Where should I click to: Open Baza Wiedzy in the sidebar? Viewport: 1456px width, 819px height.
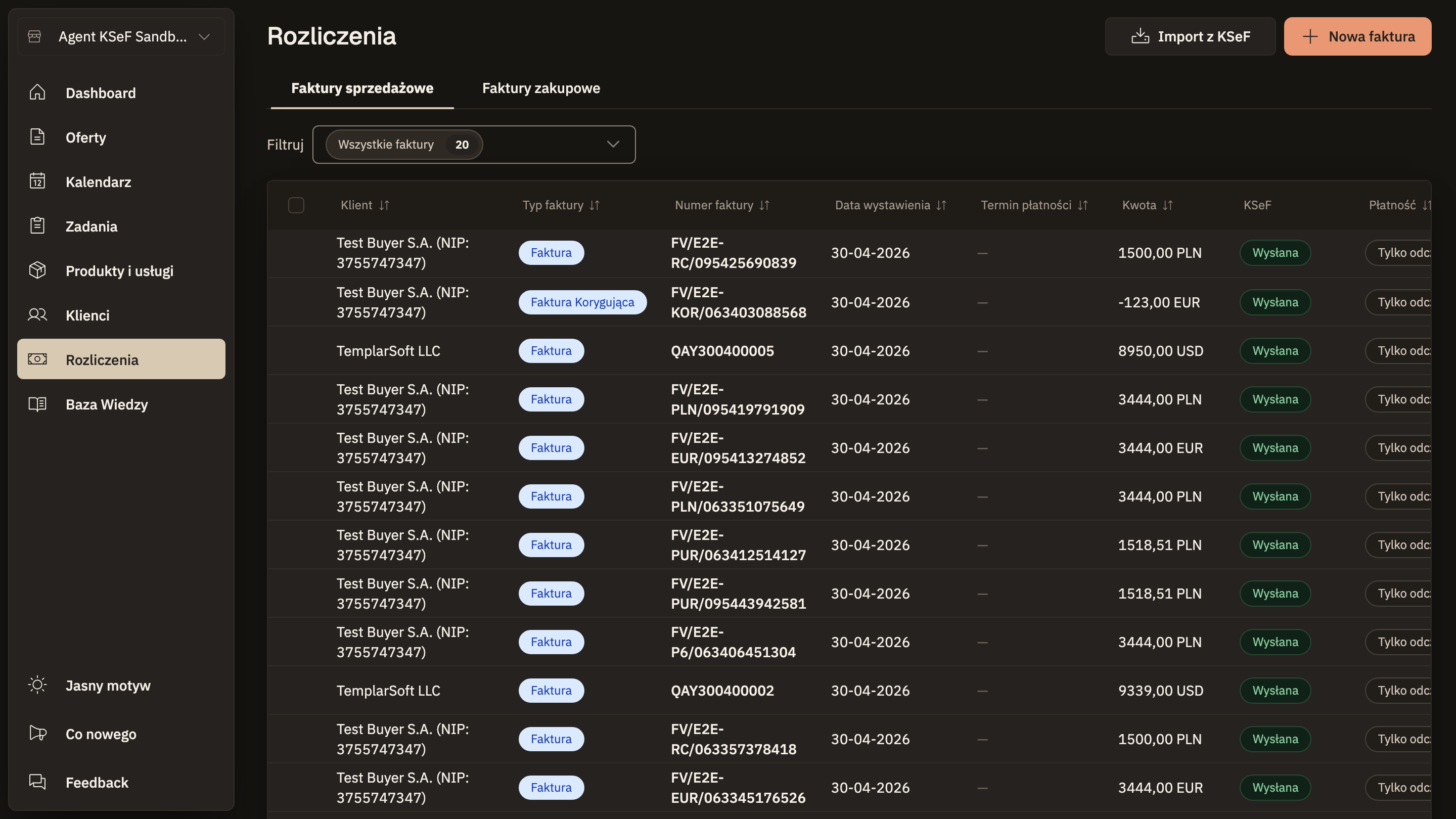pyautogui.click(x=121, y=404)
